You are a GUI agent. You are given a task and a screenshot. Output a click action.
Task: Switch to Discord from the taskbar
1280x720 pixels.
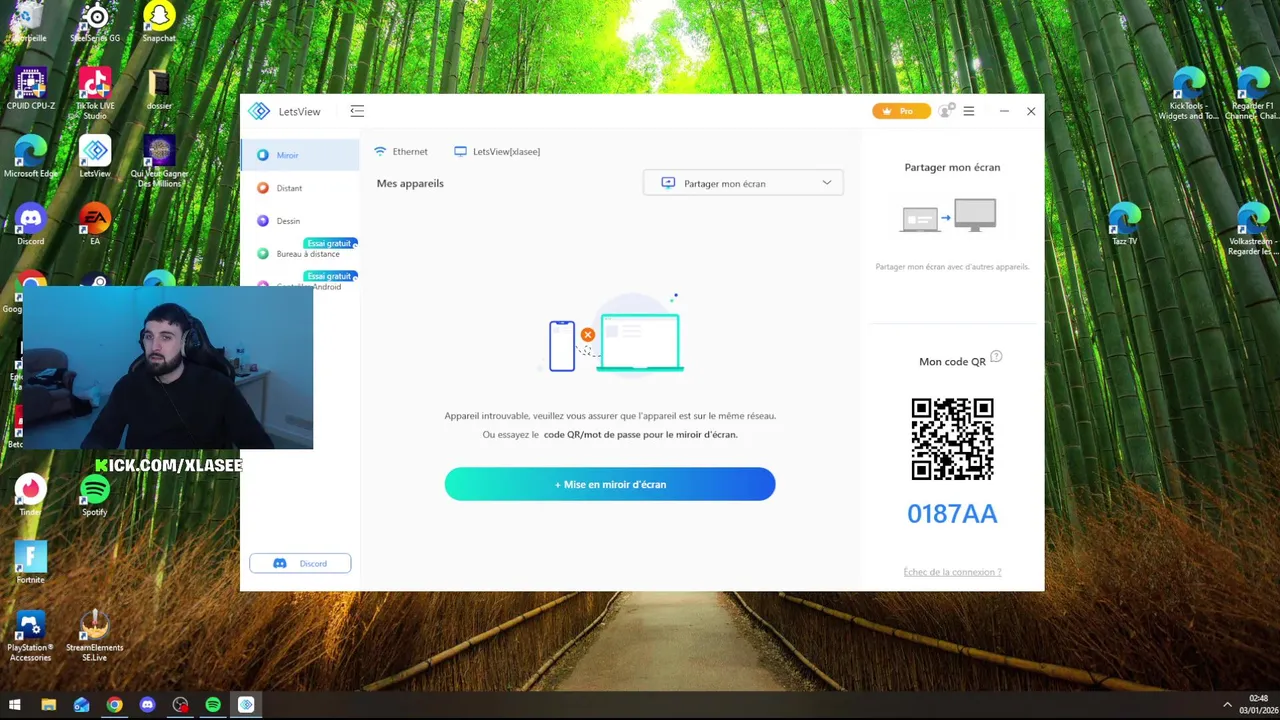pos(147,705)
